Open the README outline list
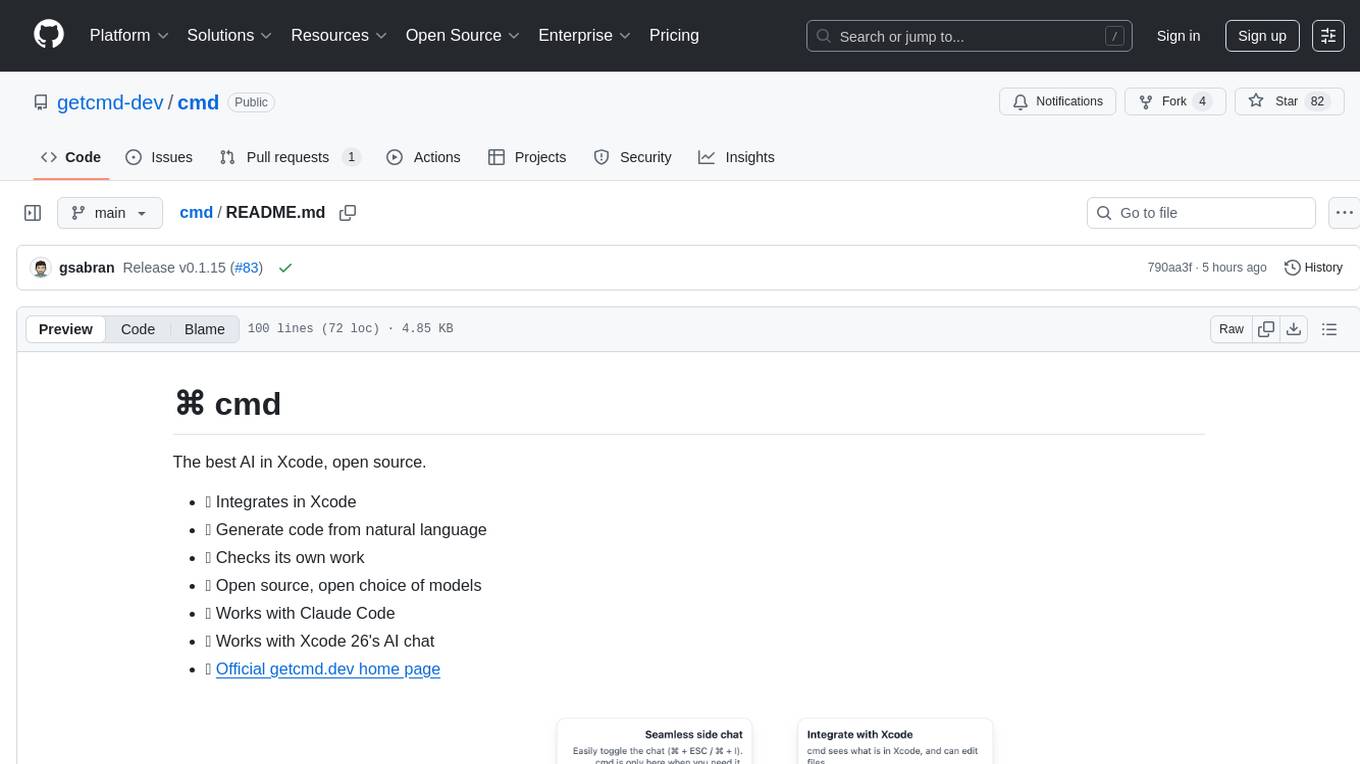This screenshot has height=764, width=1360. point(1329,329)
